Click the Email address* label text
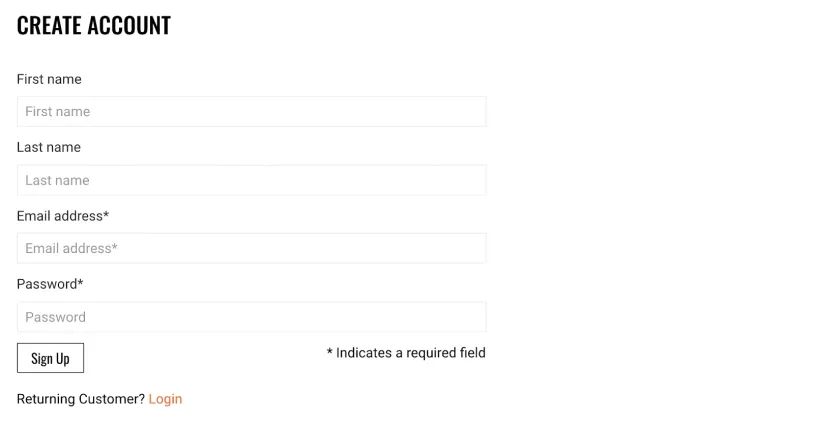Image resolution: width=814 pixels, height=421 pixels. 60,216
